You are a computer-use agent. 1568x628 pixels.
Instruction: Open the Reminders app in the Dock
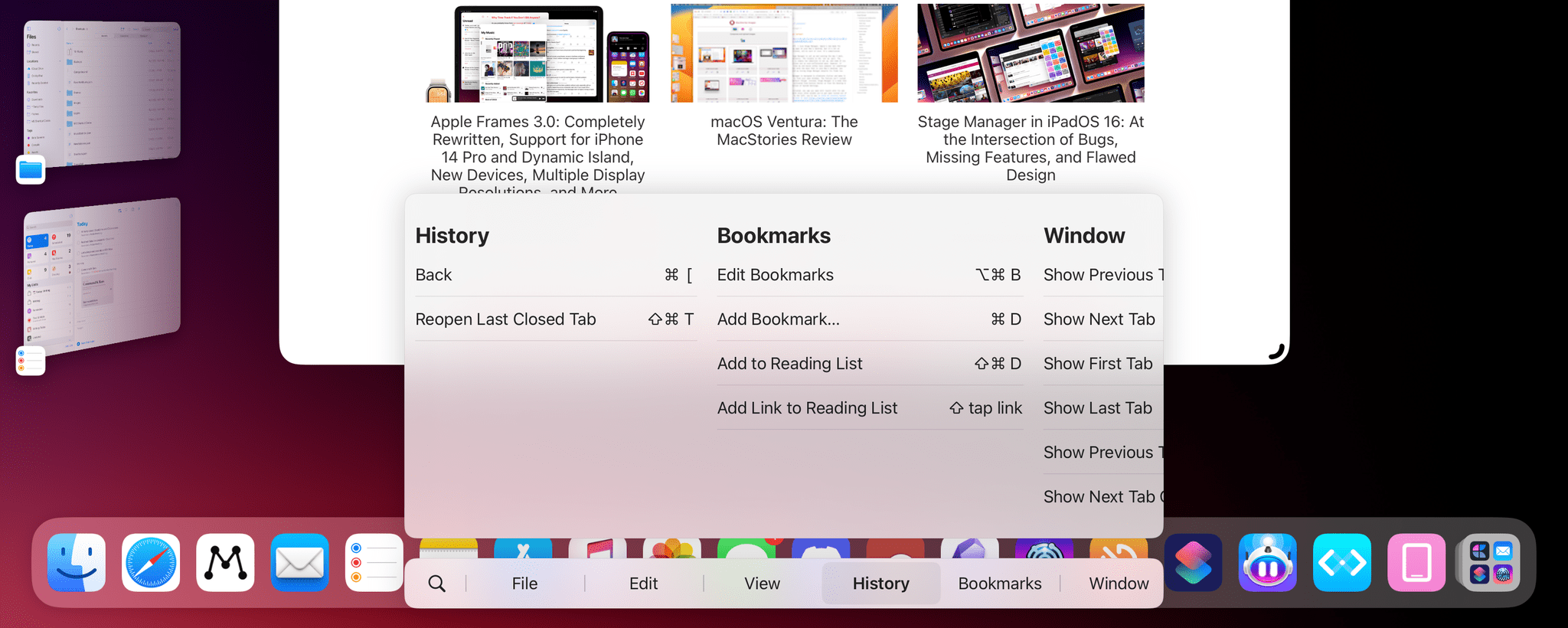pos(374,562)
